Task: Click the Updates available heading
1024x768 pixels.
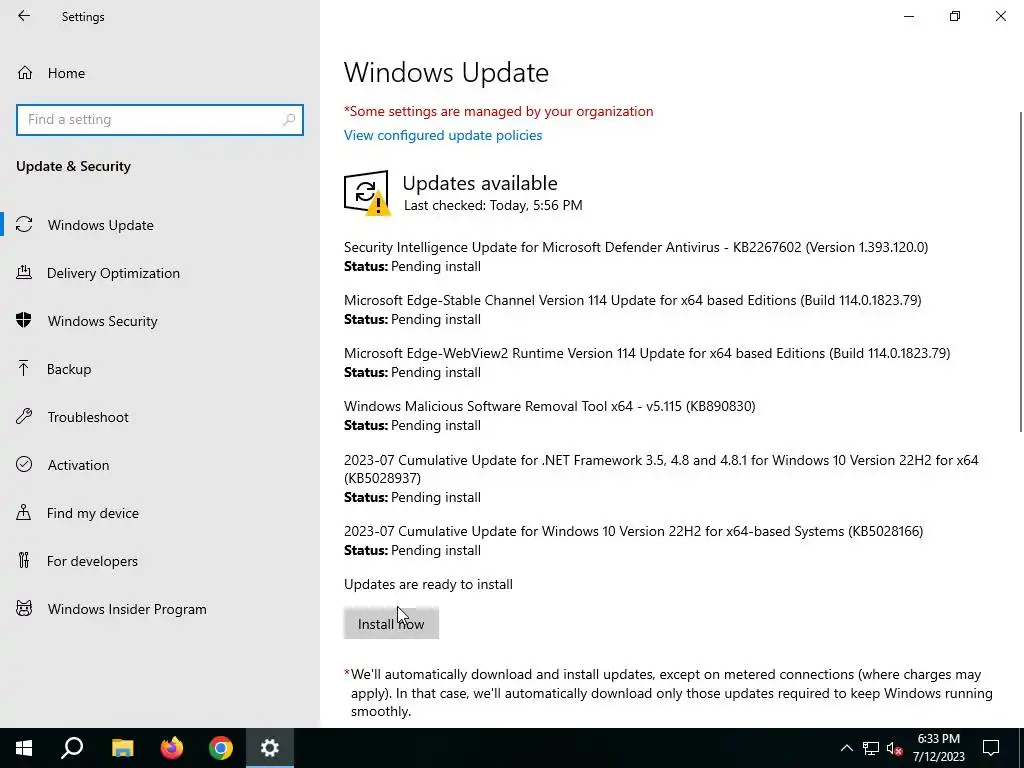Action: (x=480, y=183)
